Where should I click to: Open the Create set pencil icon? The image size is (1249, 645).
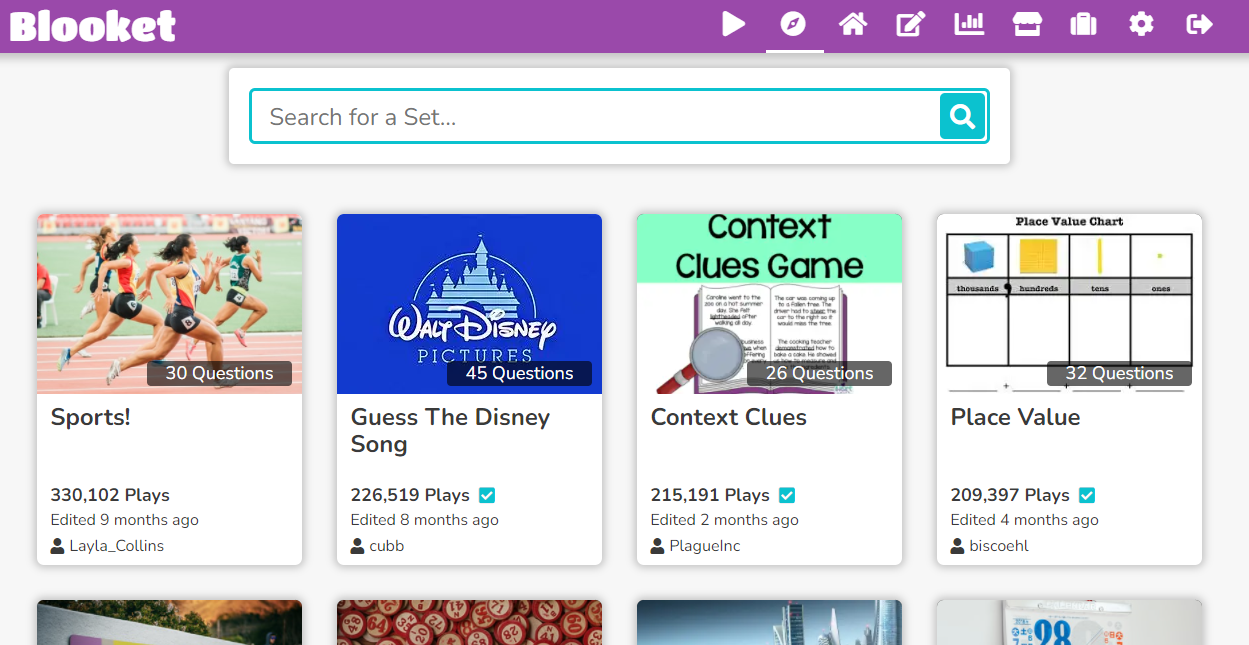[x=911, y=24]
